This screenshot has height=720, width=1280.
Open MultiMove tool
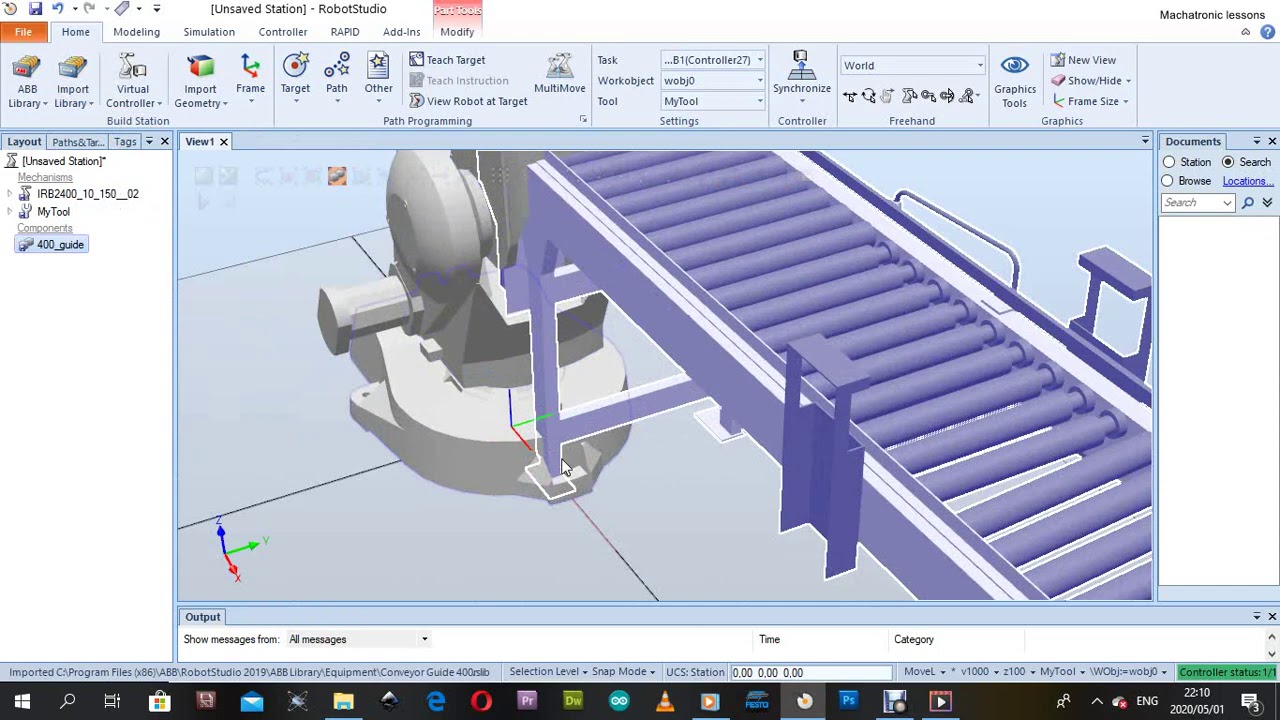[559, 75]
